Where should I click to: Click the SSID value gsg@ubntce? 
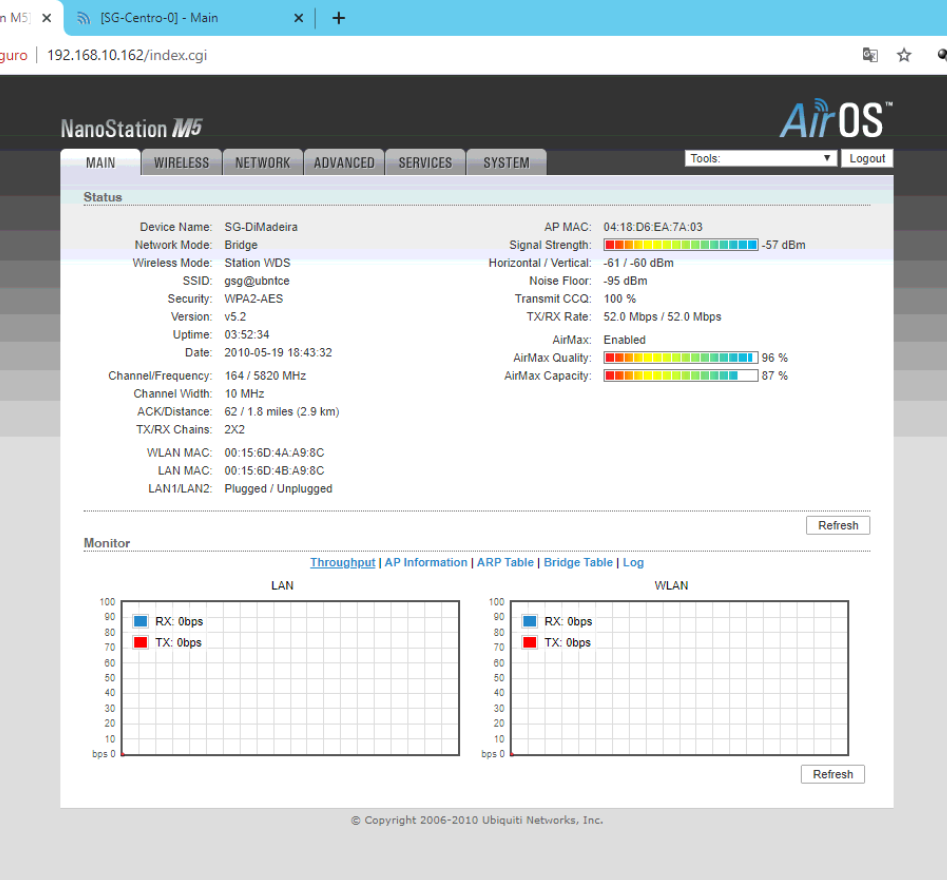(257, 281)
